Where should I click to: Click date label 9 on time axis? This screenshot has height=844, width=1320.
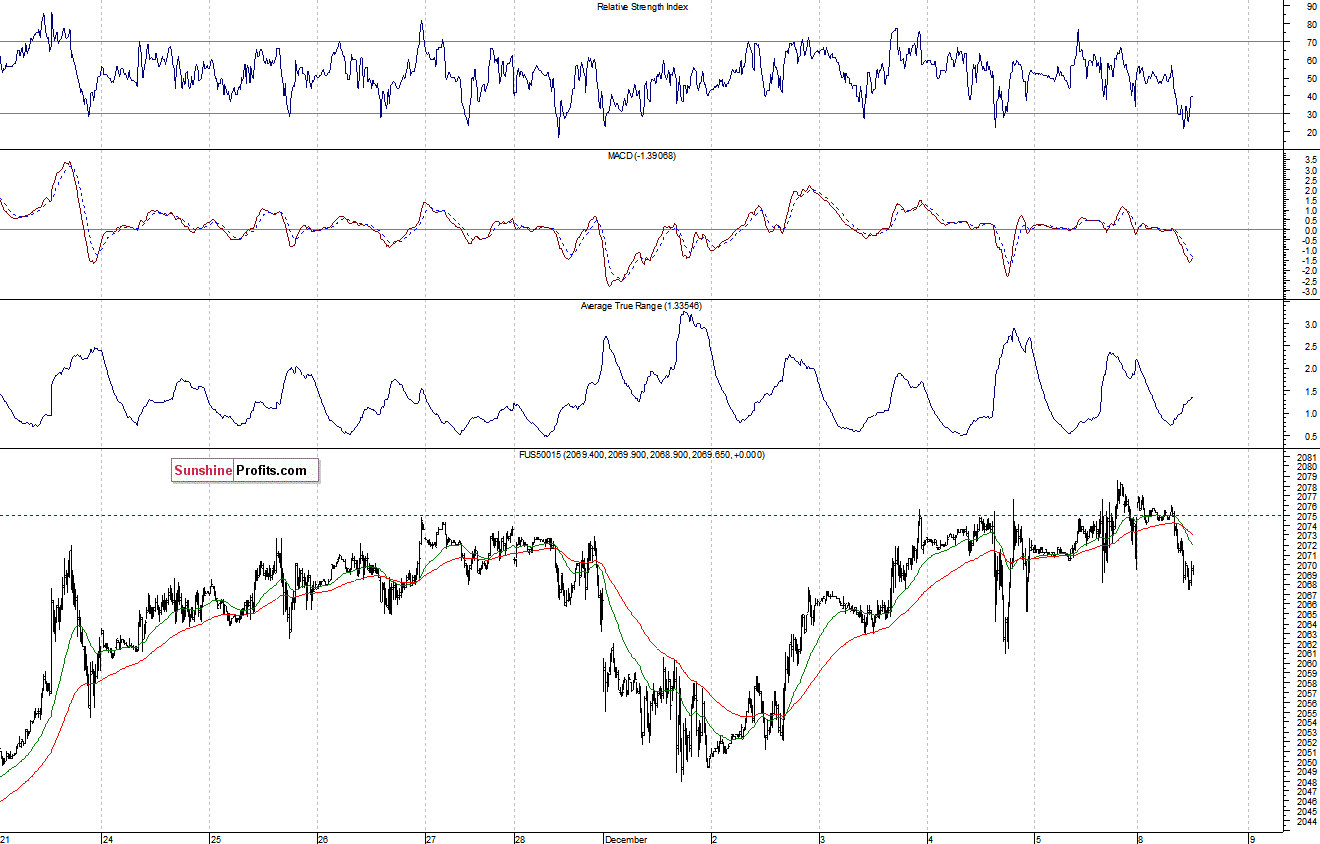(x=1251, y=838)
